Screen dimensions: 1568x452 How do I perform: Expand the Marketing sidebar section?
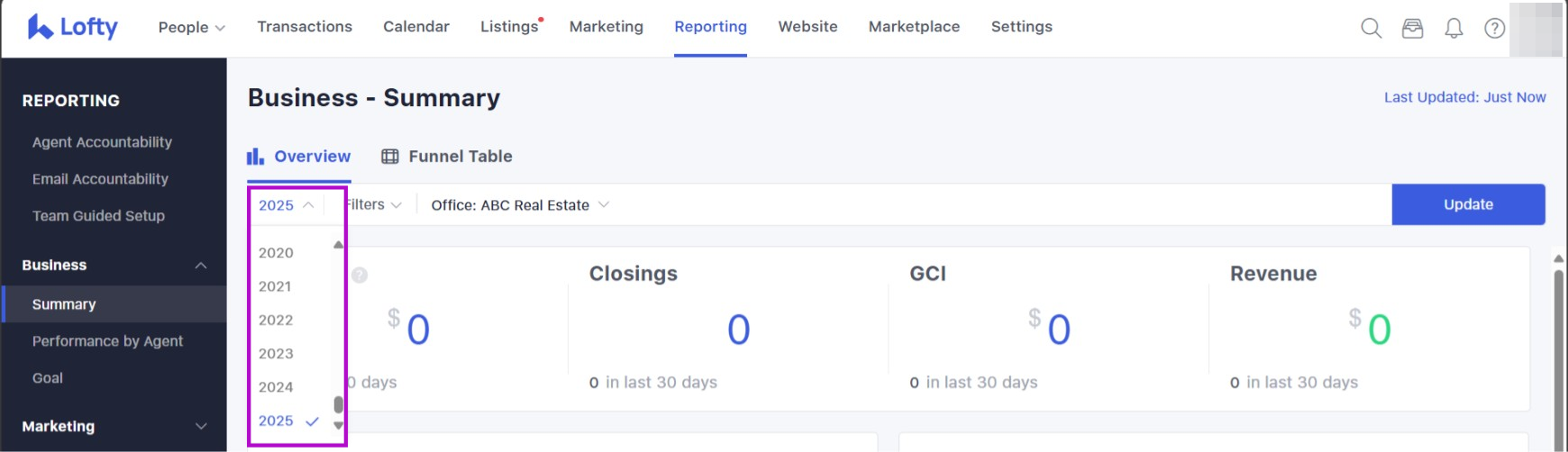[x=201, y=427]
